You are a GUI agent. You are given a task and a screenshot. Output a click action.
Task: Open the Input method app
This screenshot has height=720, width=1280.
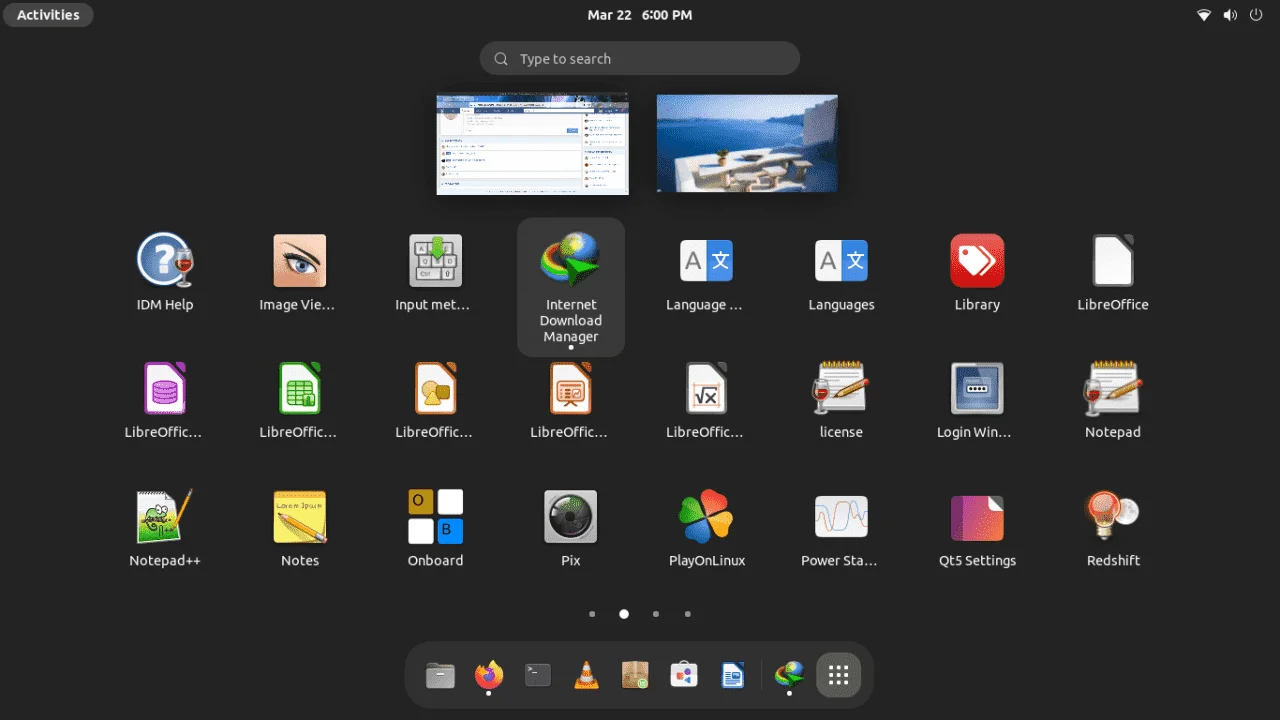tap(435, 273)
